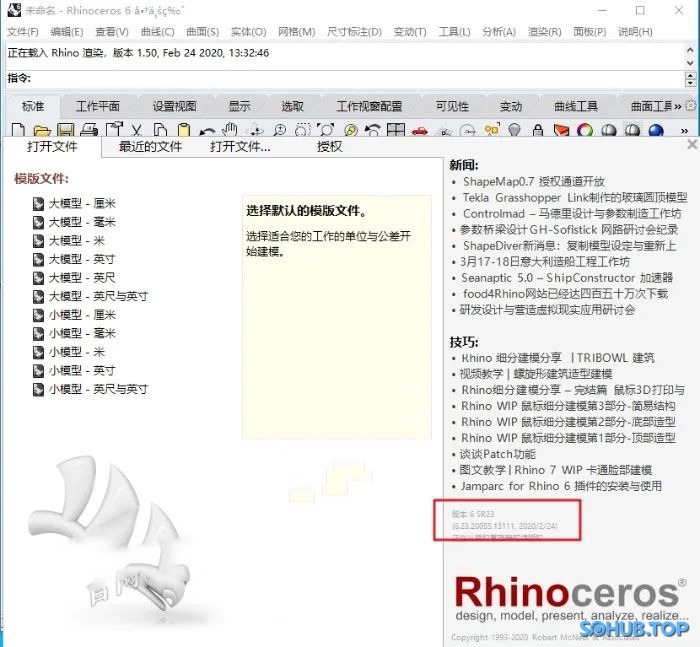
Task: Open the toolbar gear options menu
Action: coord(691,106)
